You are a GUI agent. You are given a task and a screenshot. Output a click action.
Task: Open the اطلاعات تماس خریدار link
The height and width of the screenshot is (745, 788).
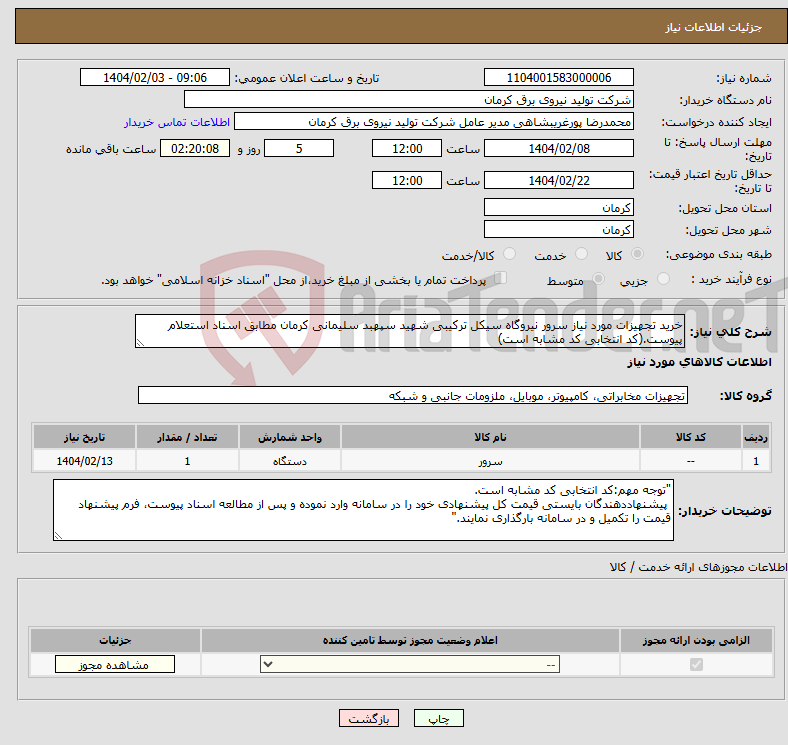coord(177,122)
